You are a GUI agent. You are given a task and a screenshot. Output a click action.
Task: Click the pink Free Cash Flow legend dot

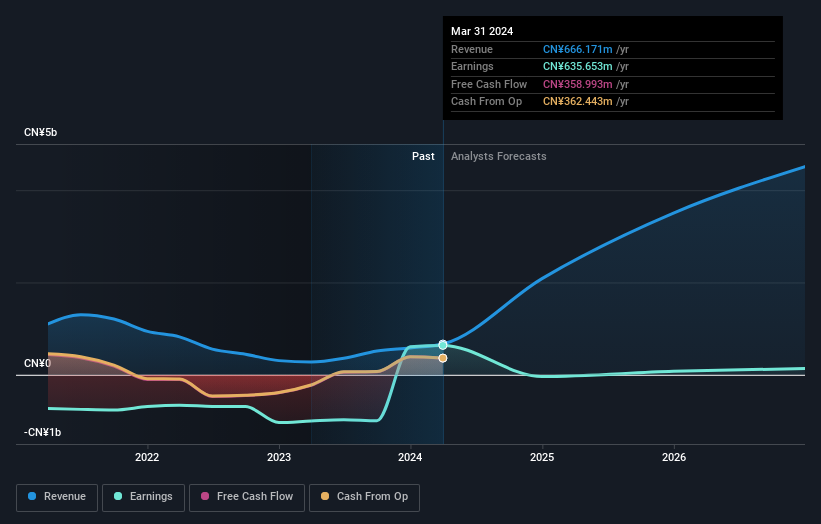pos(205,496)
